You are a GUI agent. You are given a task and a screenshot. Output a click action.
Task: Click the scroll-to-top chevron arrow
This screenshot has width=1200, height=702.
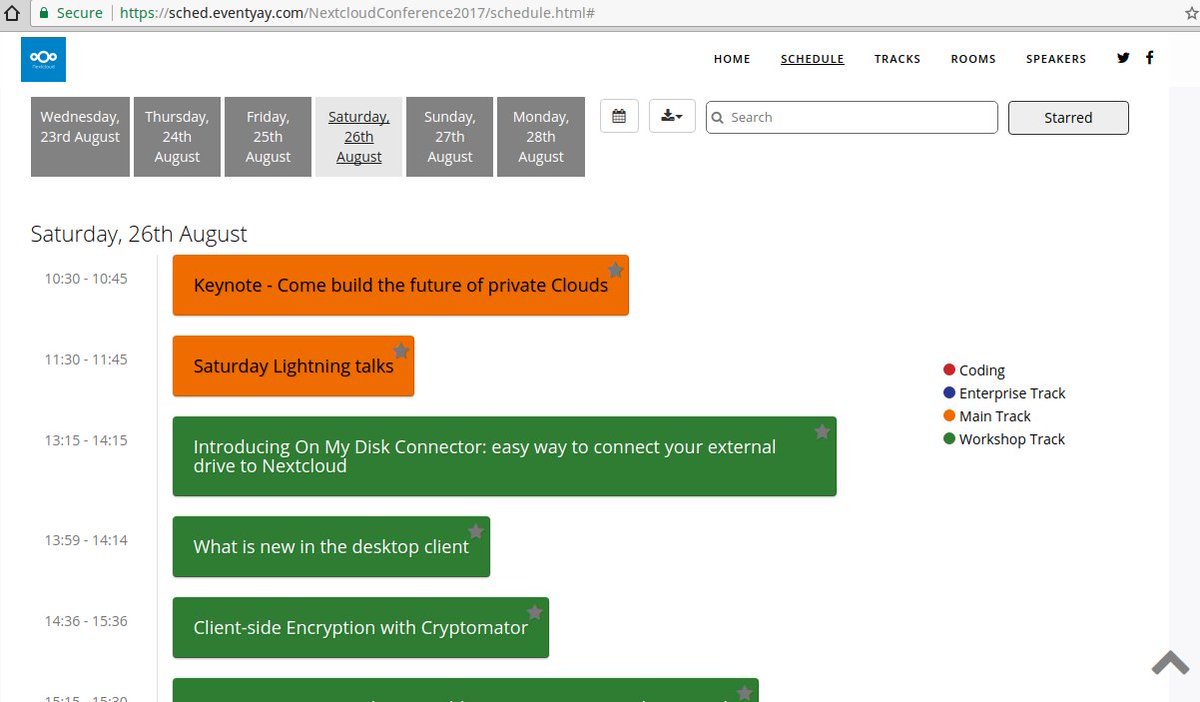1170,663
